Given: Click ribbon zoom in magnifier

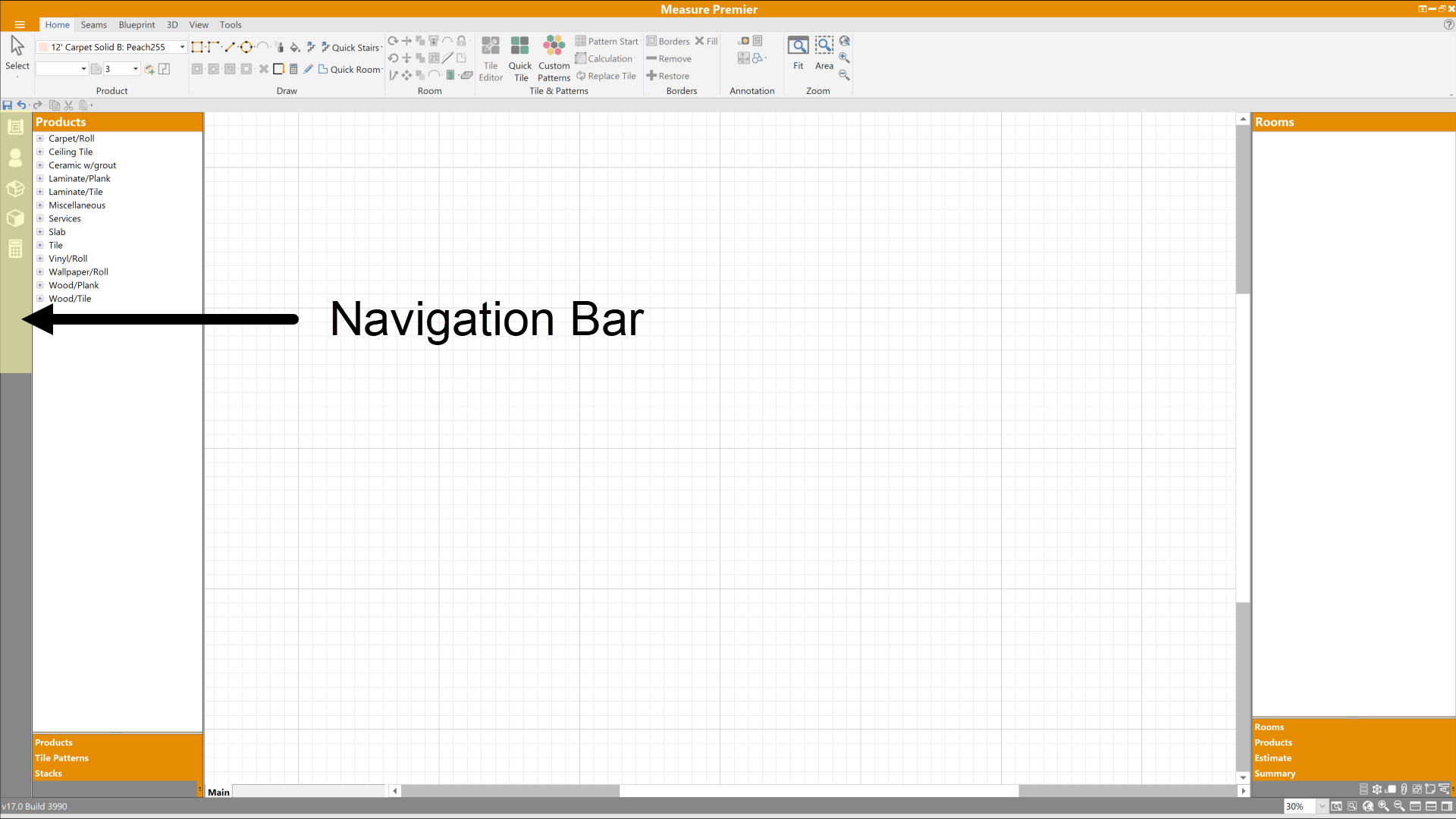Looking at the screenshot, I should pos(844,58).
